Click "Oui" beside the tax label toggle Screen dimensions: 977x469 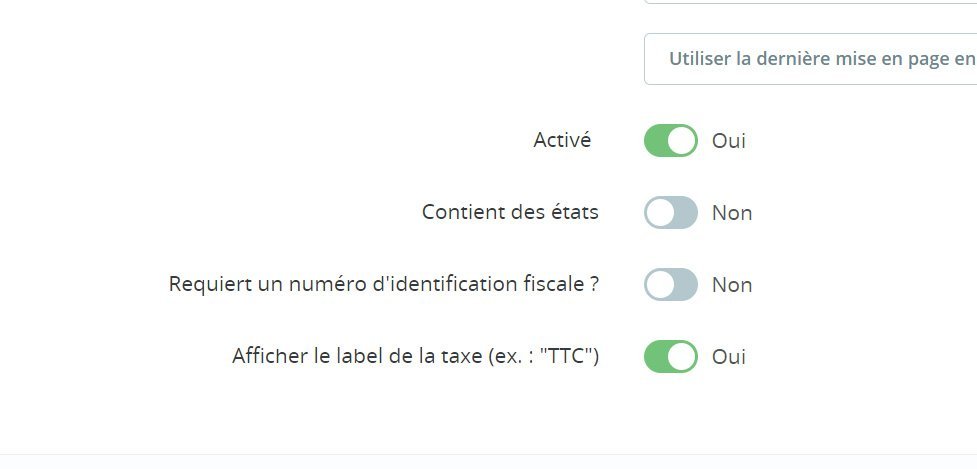click(x=729, y=357)
